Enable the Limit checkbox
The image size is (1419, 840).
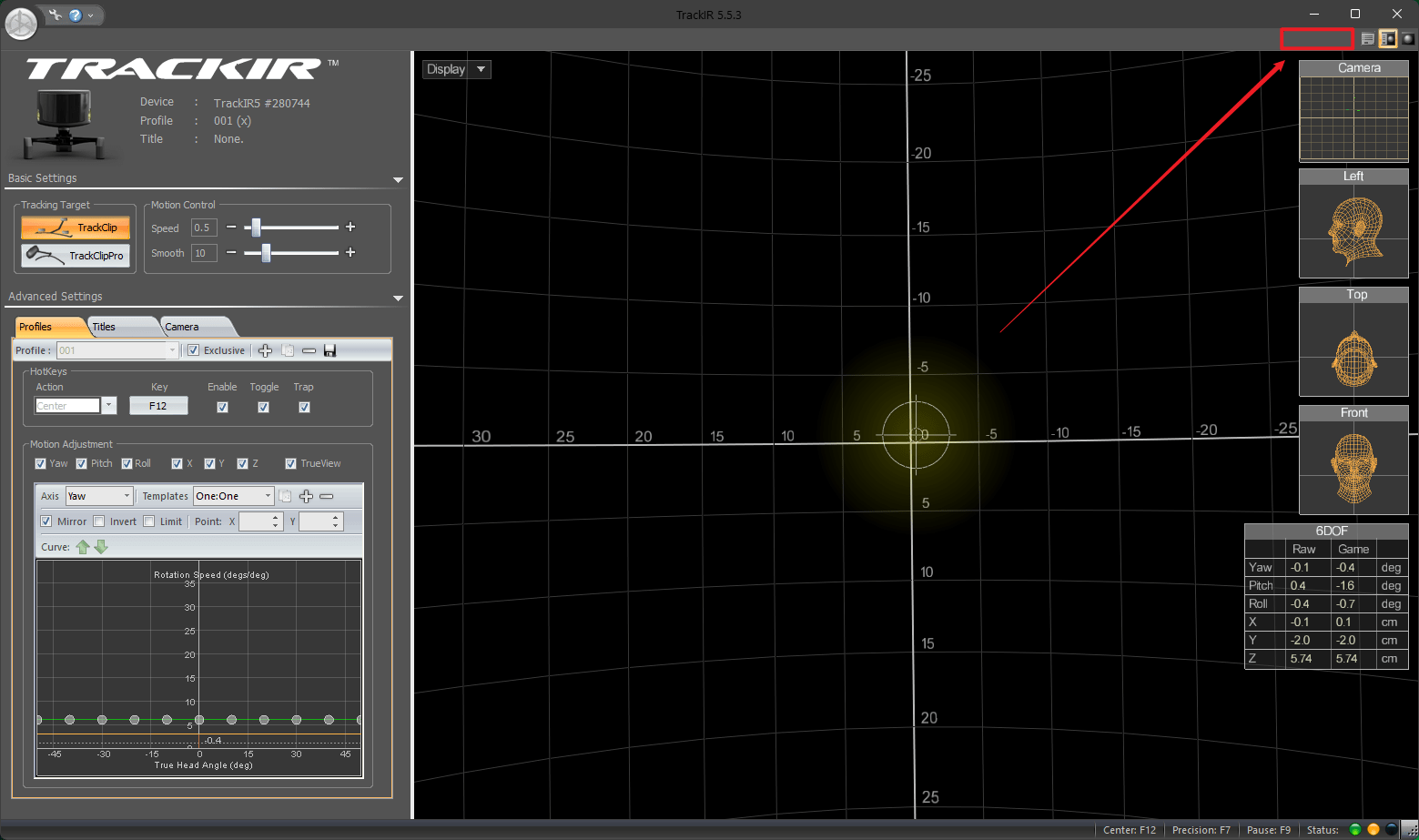148,521
